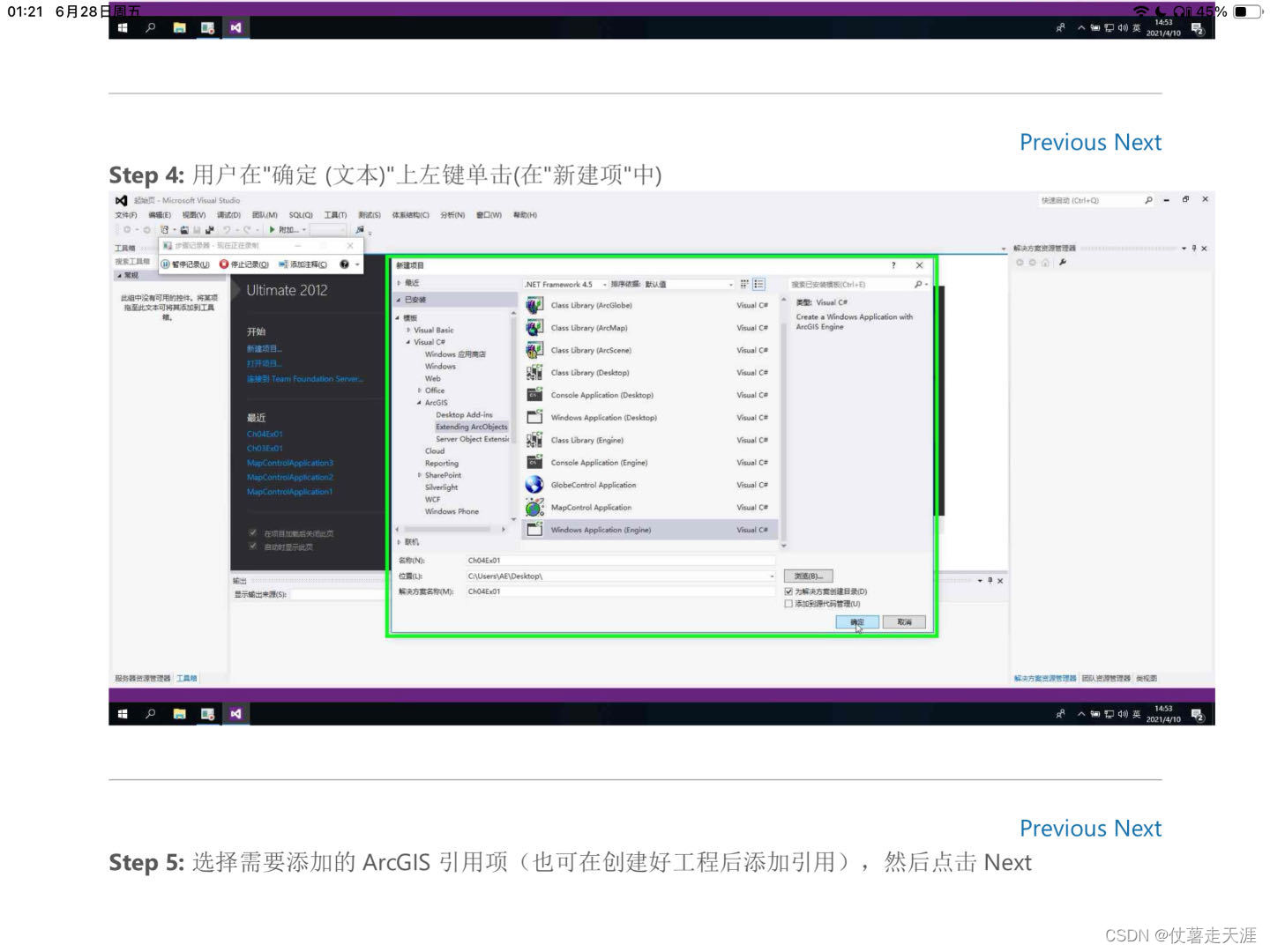Select the Console Application (Desktop) template icon
Image resolution: width=1270 pixels, height=952 pixels.
[x=534, y=395]
